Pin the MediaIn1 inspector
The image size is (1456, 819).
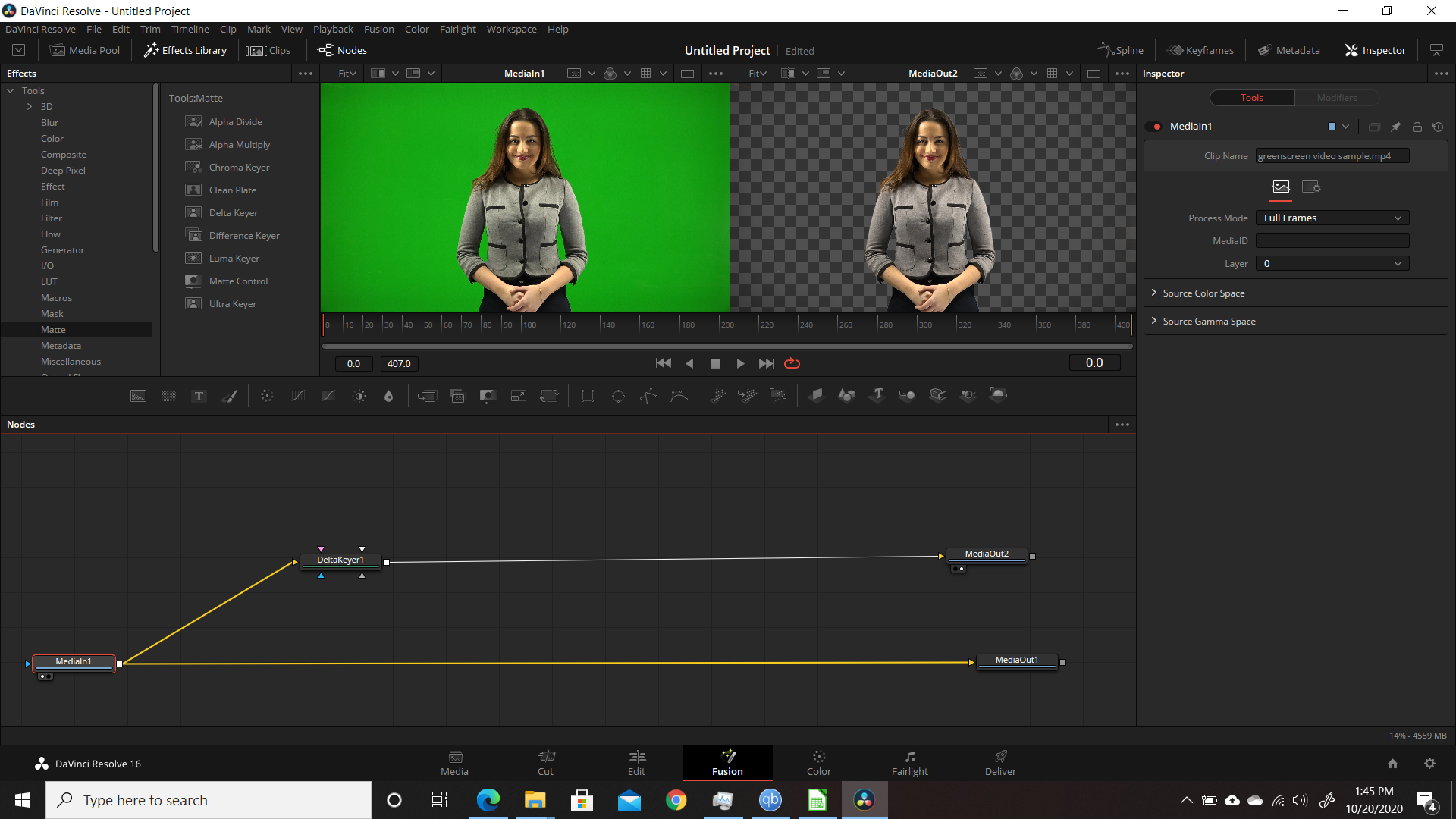pyautogui.click(x=1395, y=127)
